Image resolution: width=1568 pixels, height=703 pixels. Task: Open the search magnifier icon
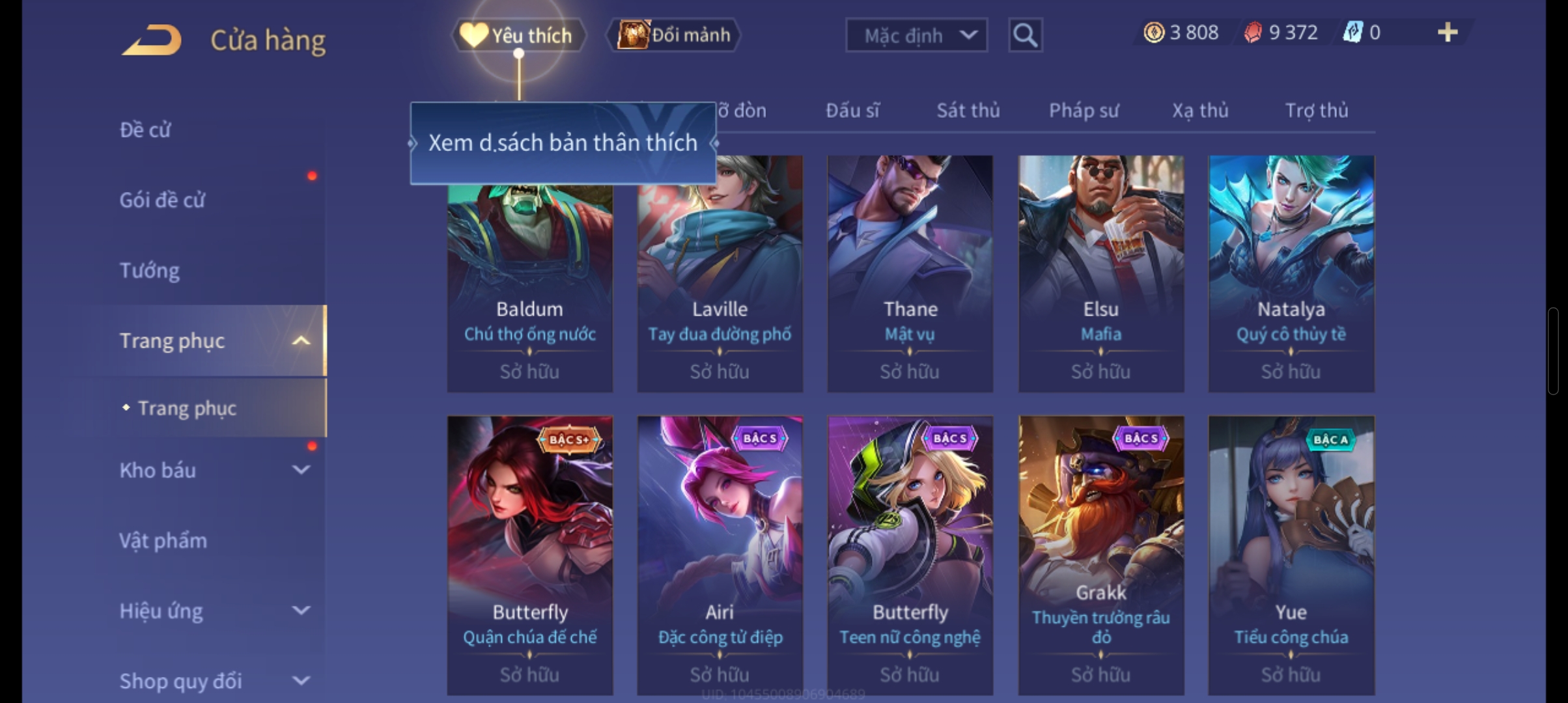[1025, 34]
